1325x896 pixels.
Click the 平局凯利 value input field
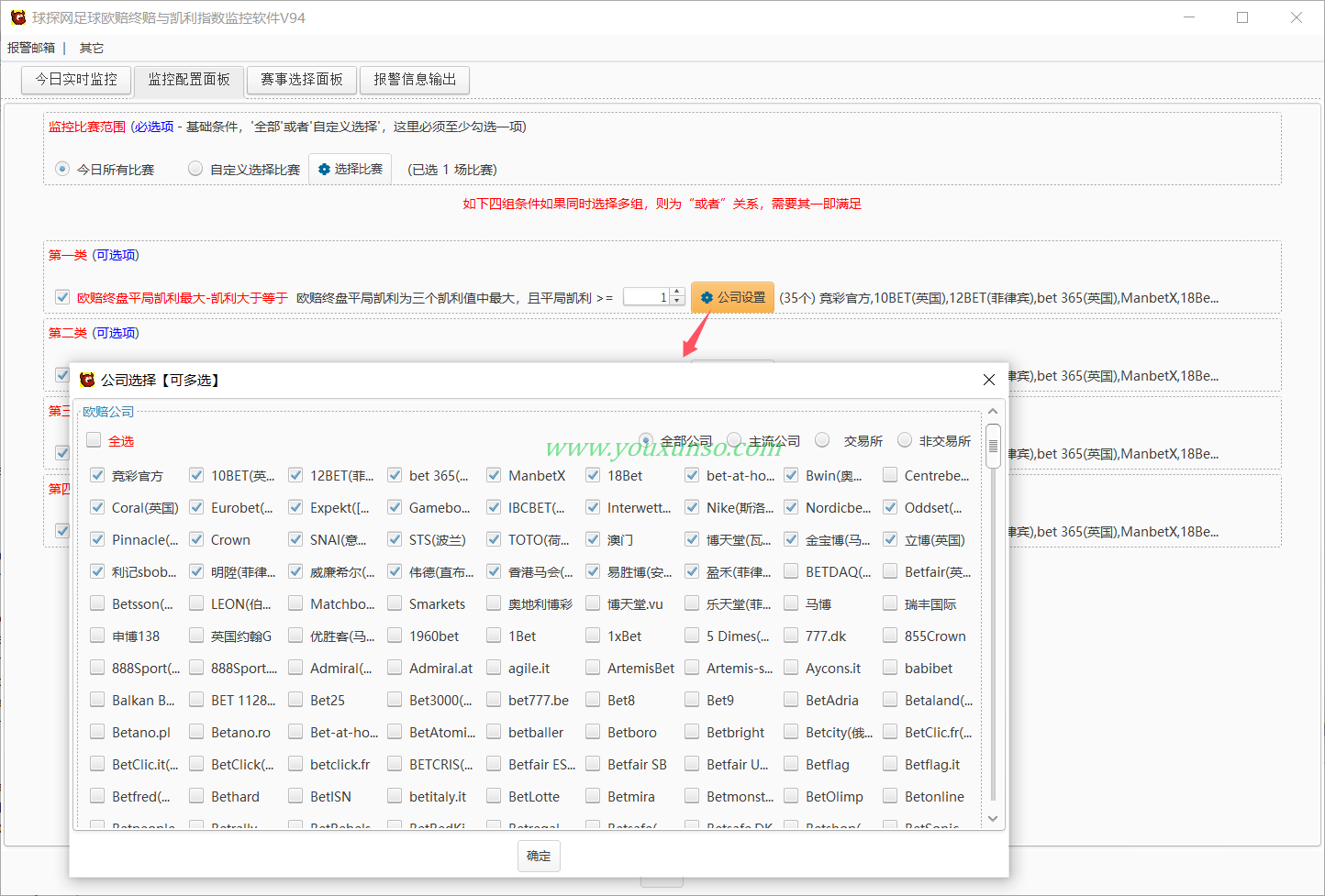(647, 297)
